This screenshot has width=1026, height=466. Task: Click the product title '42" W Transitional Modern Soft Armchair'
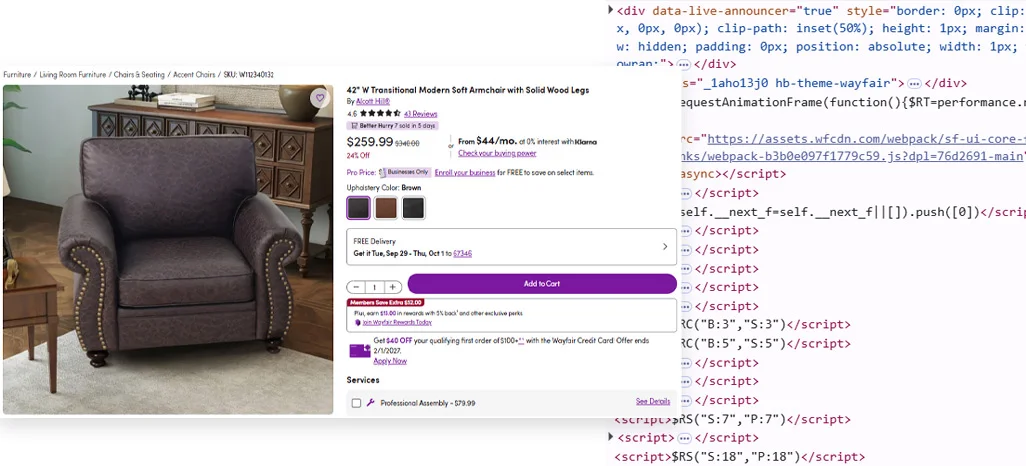click(x=468, y=90)
